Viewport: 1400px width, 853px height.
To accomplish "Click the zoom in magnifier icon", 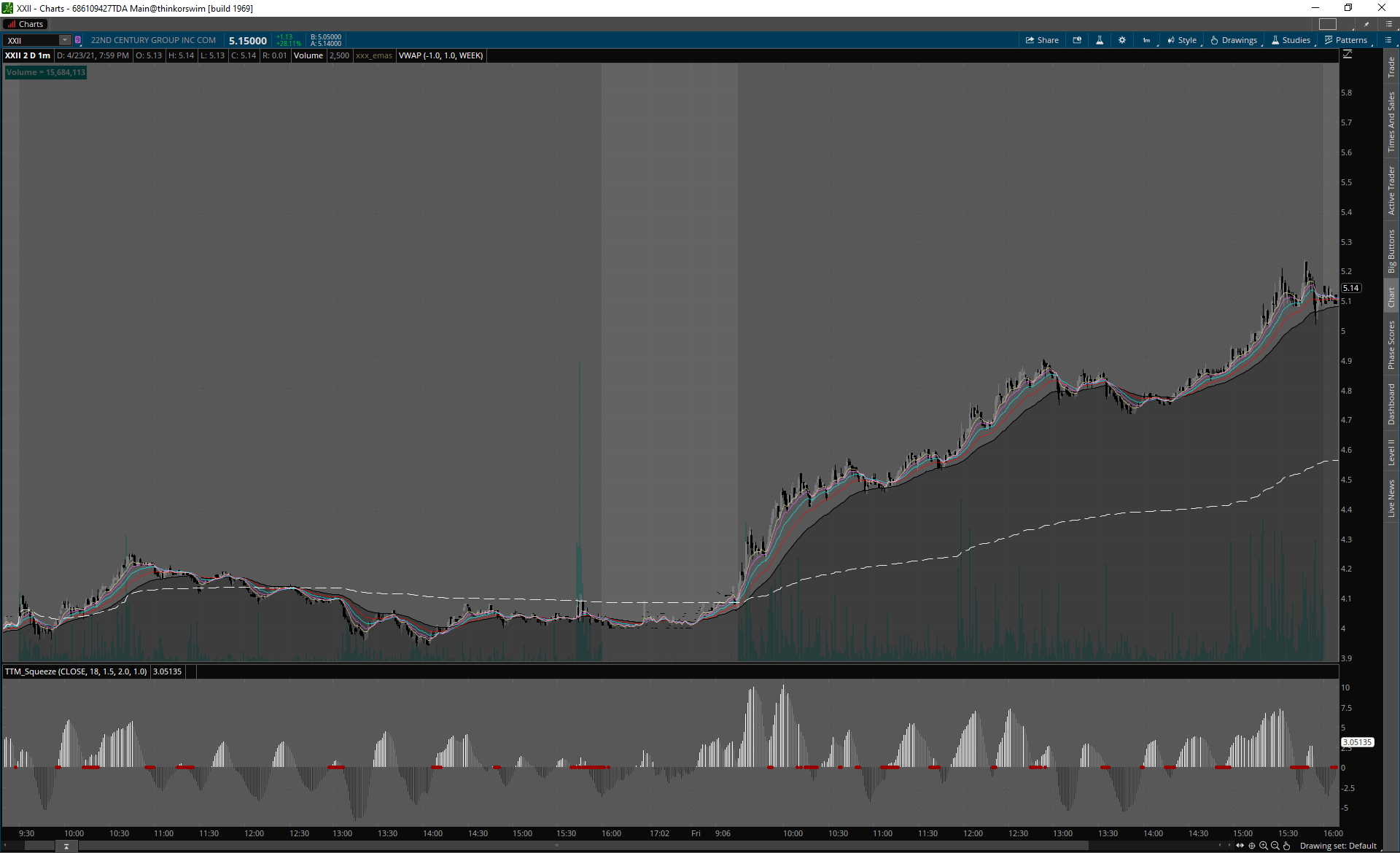I will [x=1264, y=846].
